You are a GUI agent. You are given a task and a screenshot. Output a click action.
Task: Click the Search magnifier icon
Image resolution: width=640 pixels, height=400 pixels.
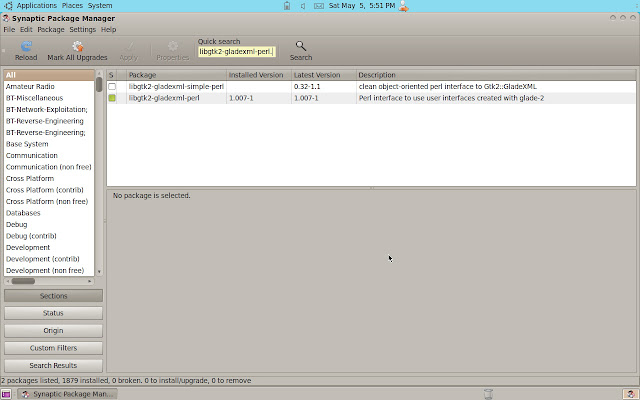tap(301, 46)
